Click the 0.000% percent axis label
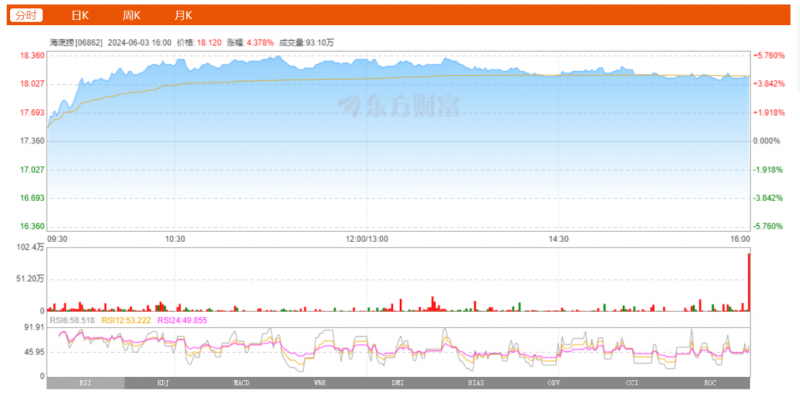800x397 pixels. coord(767,141)
